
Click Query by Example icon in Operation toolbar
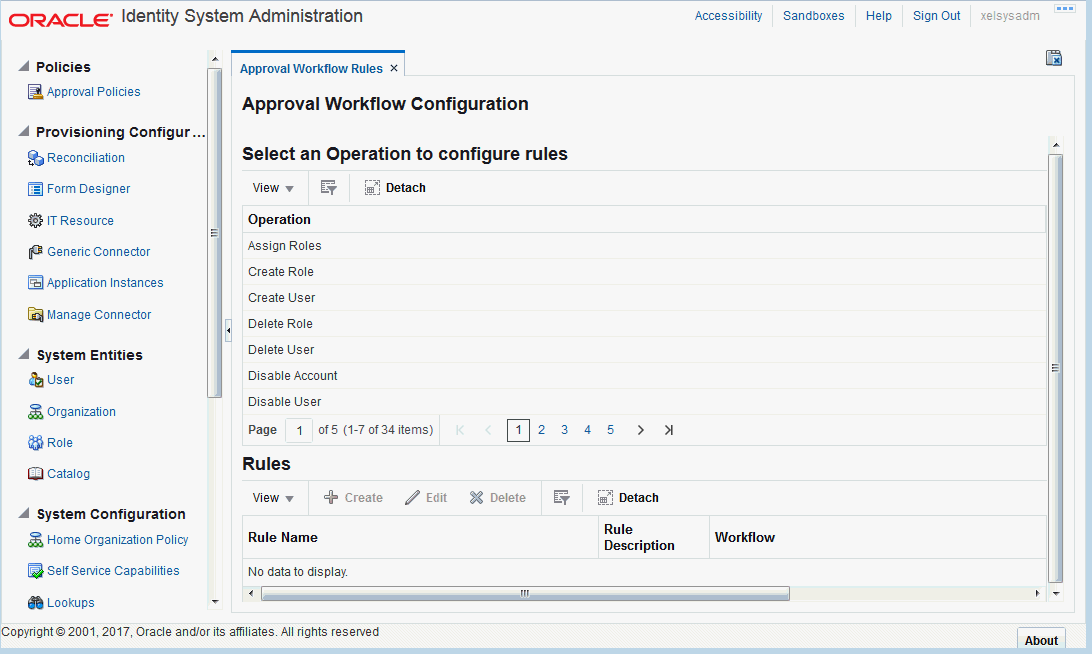[x=328, y=187]
